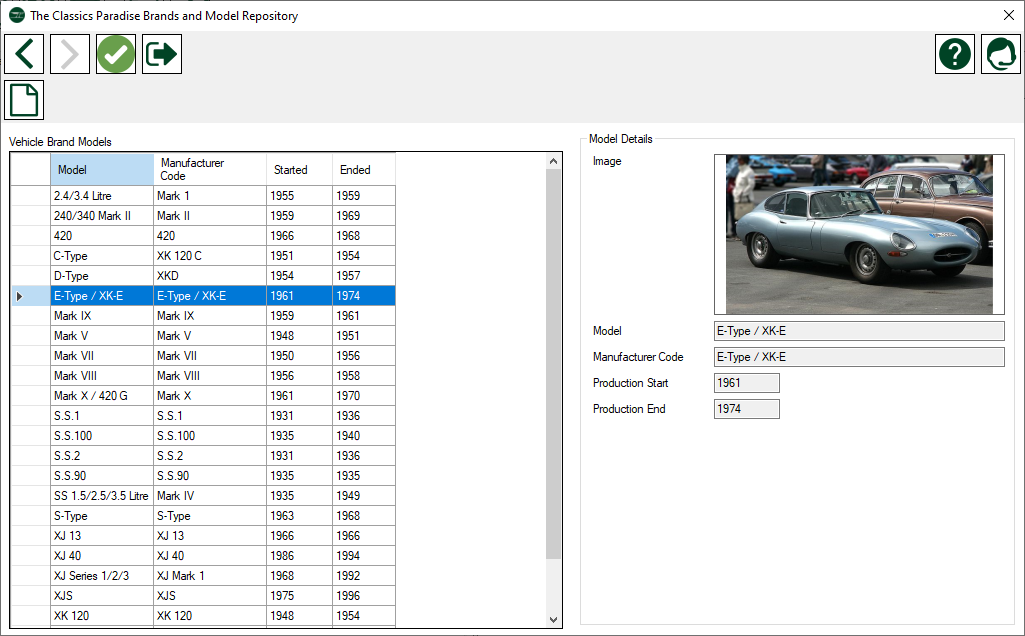Select the S-Type model cell
The width and height of the screenshot is (1025, 636).
point(102,516)
